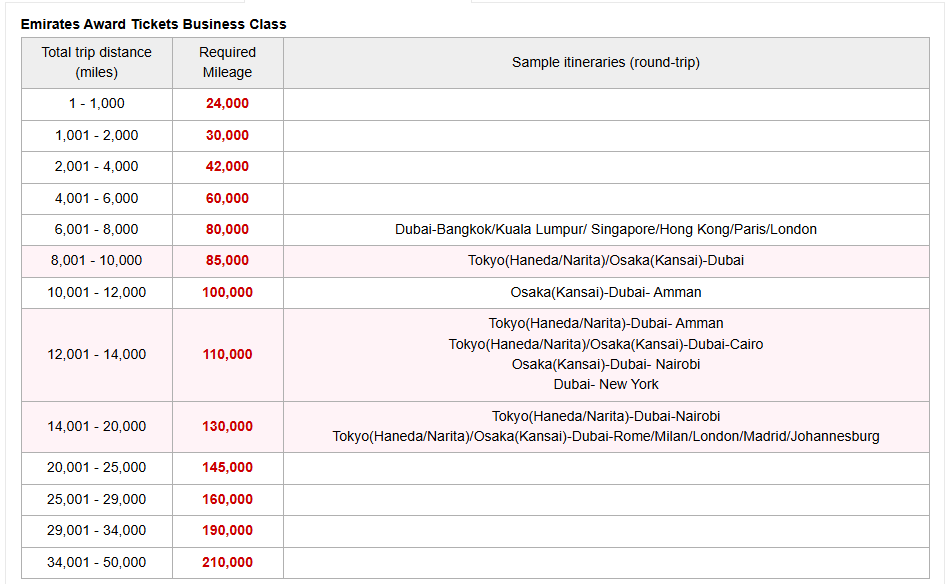
Task: Select the '8,001 - 10,000' distance cell
Action: [x=97, y=261]
